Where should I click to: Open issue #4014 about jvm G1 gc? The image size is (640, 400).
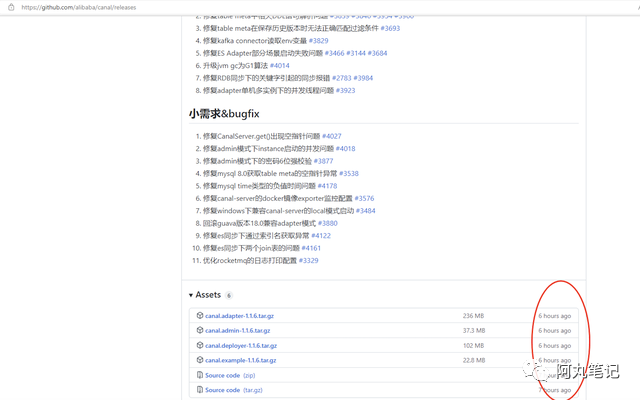point(280,65)
